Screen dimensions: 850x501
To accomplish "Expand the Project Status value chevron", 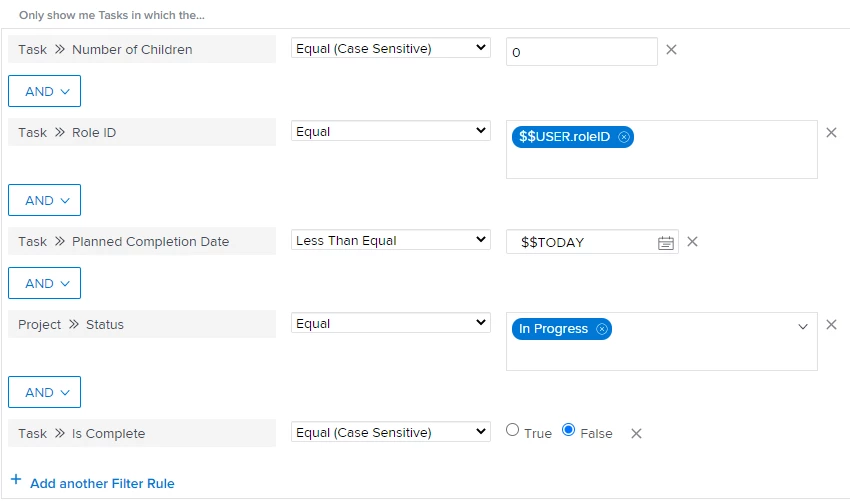I will [x=803, y=327].
